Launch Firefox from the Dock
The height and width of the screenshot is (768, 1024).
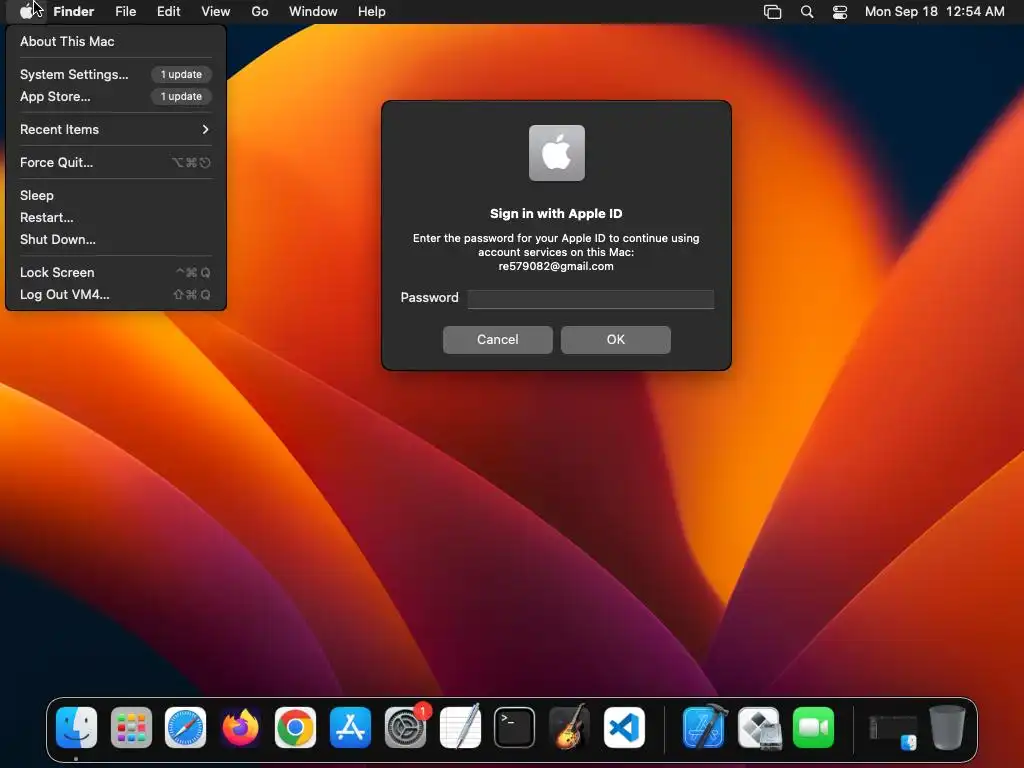point(240,728)
